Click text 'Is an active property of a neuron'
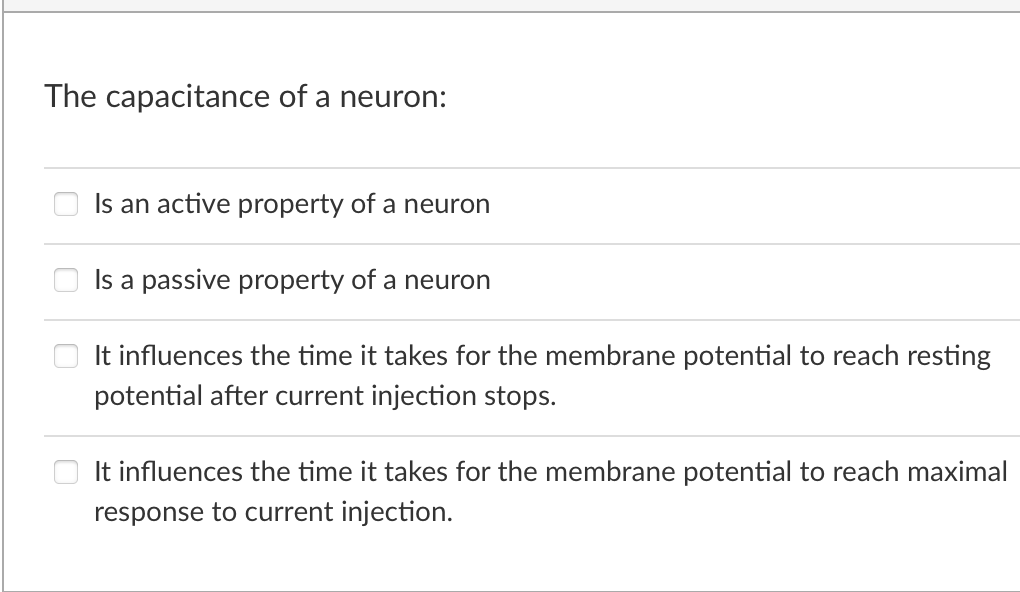 tap(291, 204)
